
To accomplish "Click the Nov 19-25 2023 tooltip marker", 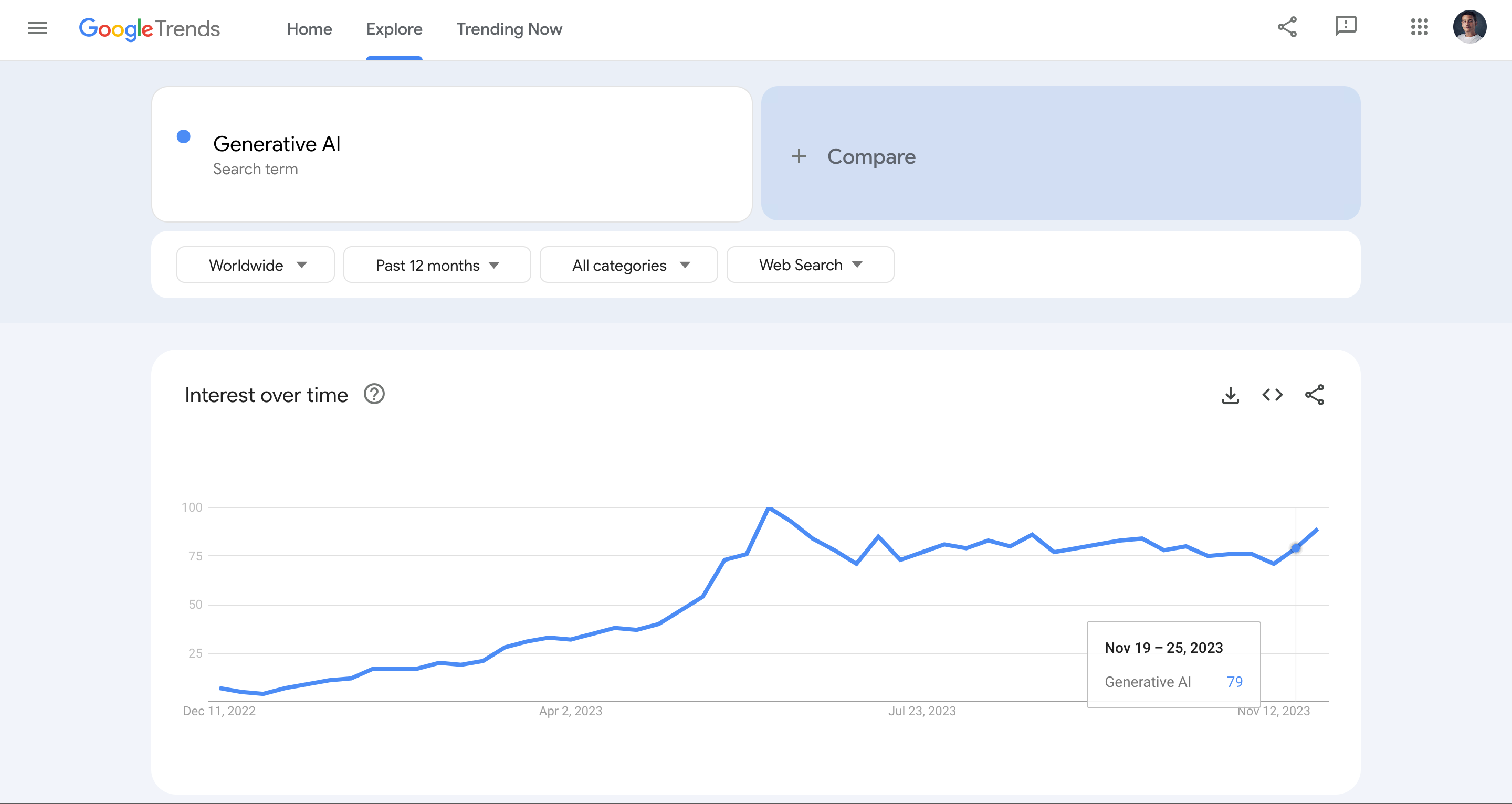I will (x=1295, y=548).
